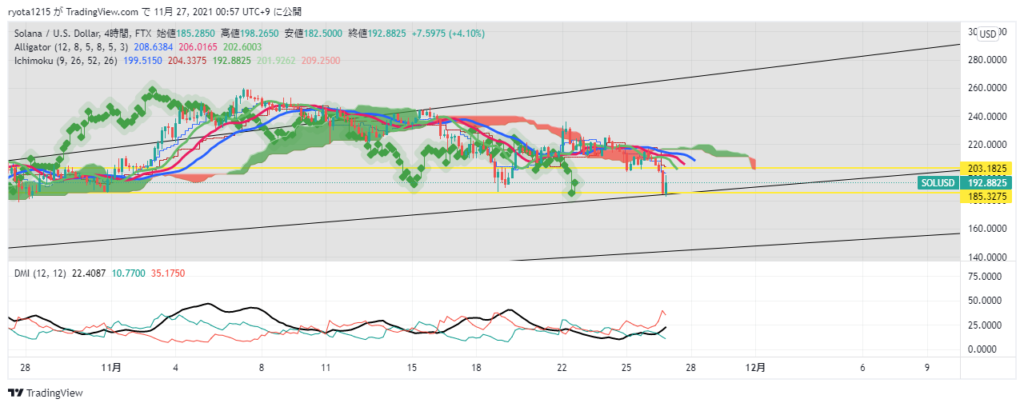Click the 11月 date on time axis

111,368
